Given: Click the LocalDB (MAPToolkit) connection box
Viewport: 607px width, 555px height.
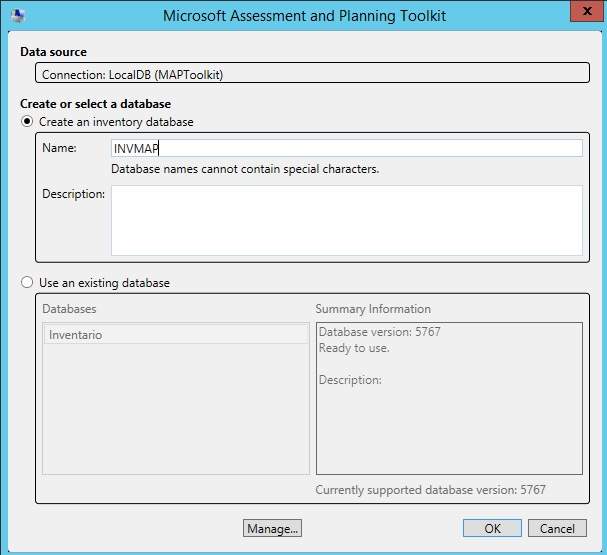Looking at the screenshot, I should (311, 74).
